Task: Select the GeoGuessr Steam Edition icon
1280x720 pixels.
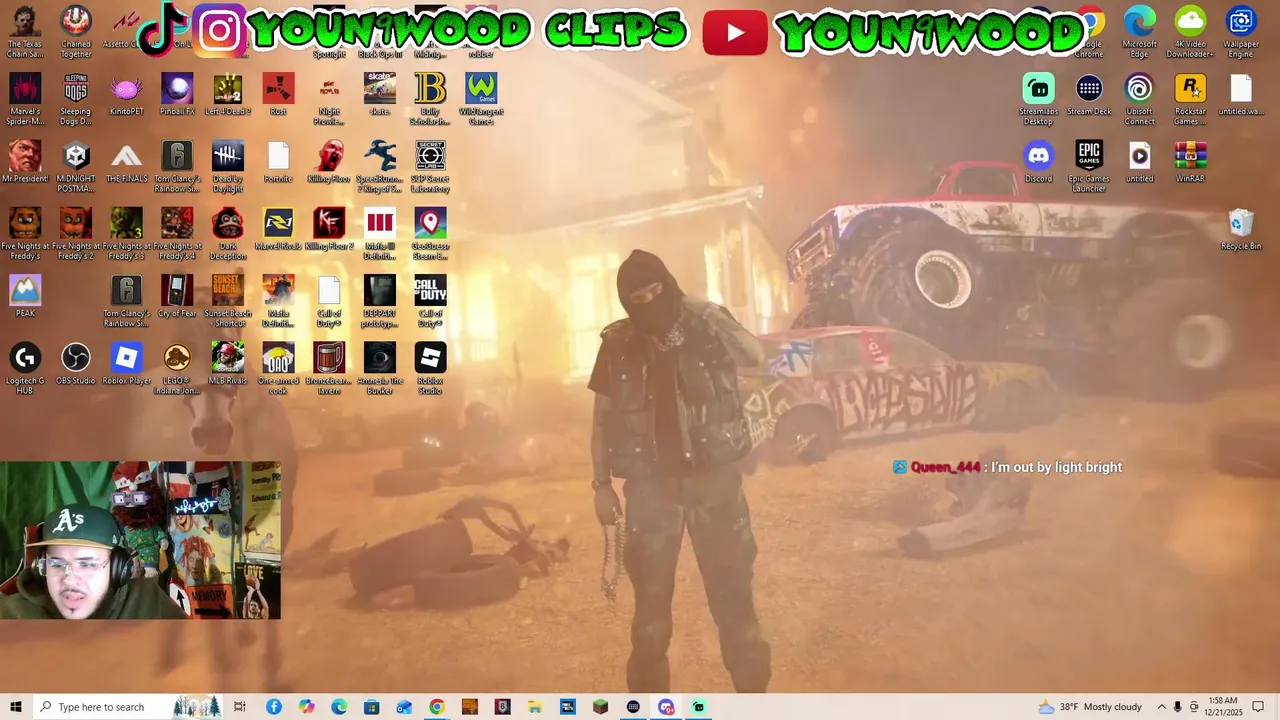Action: (x=430, y=233)
